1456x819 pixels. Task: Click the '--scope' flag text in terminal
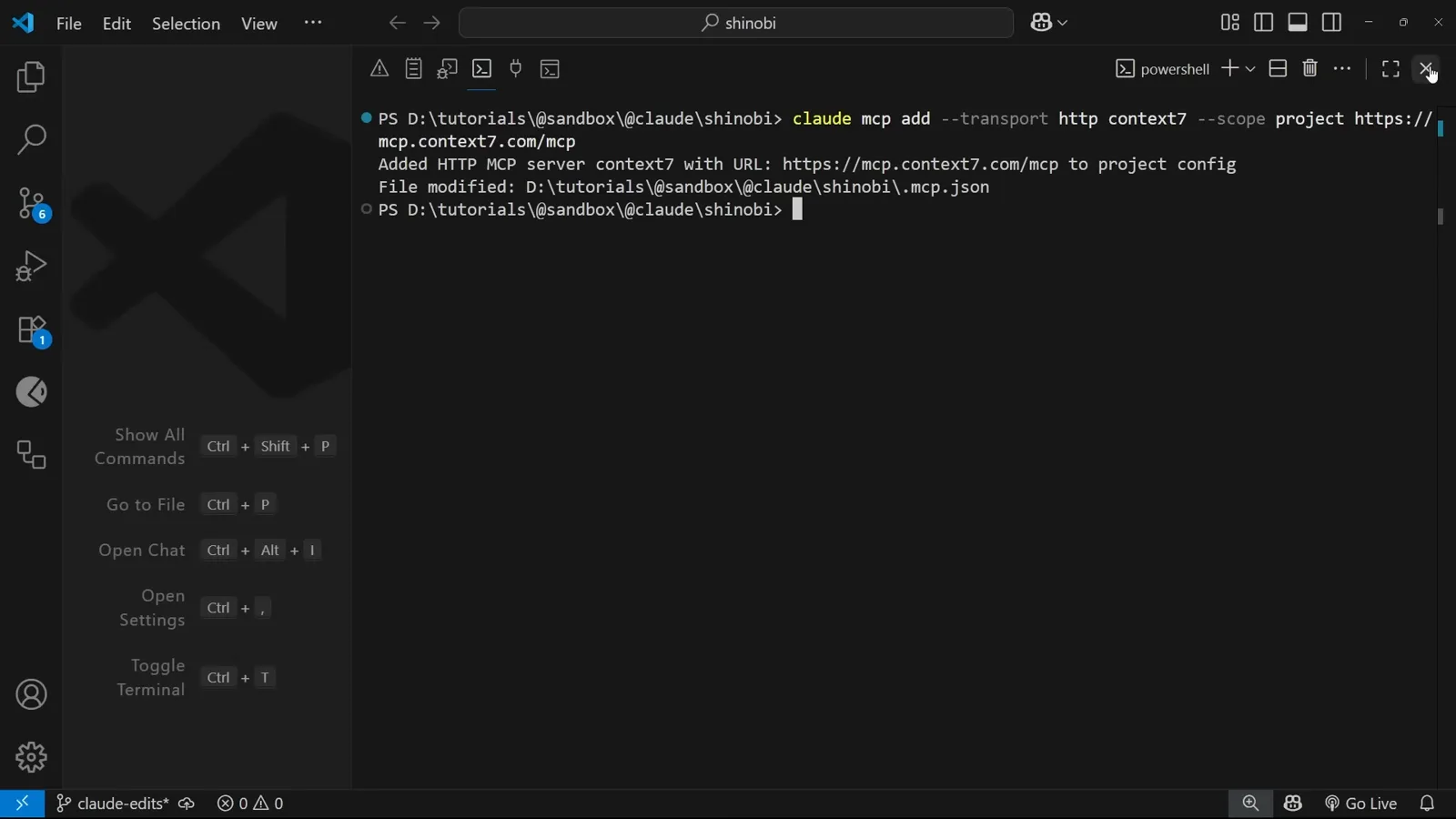(x=1231, y=119)
